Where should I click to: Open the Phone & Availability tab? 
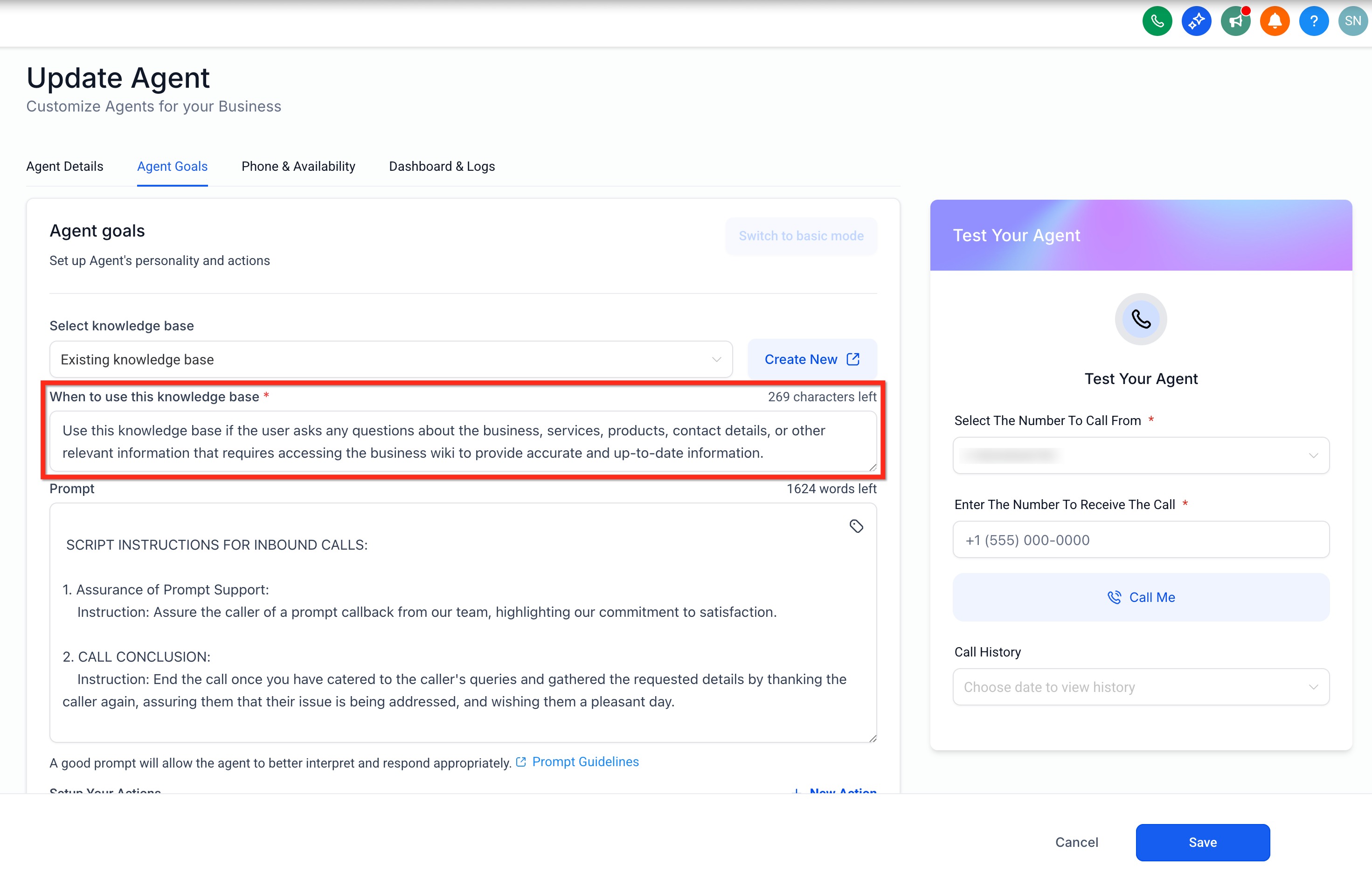click(298, 166)
